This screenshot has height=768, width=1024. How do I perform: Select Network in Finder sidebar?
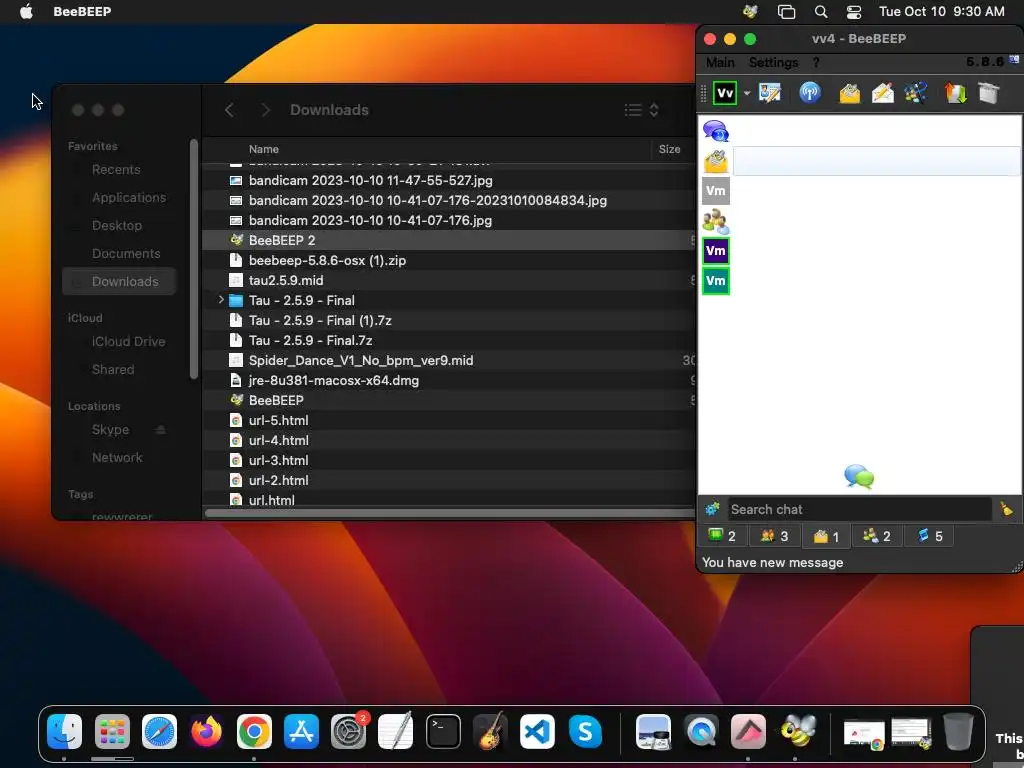click(x=116, y=457)
